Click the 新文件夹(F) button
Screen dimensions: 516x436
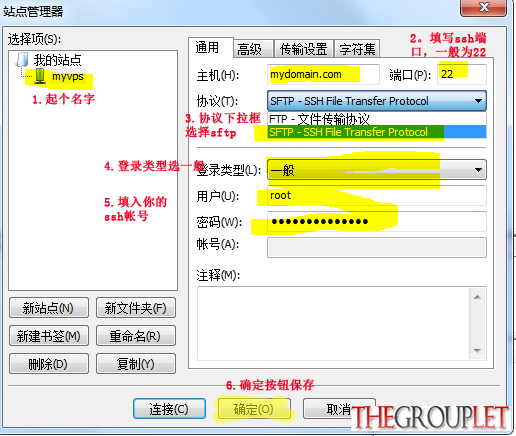[136, 308]
